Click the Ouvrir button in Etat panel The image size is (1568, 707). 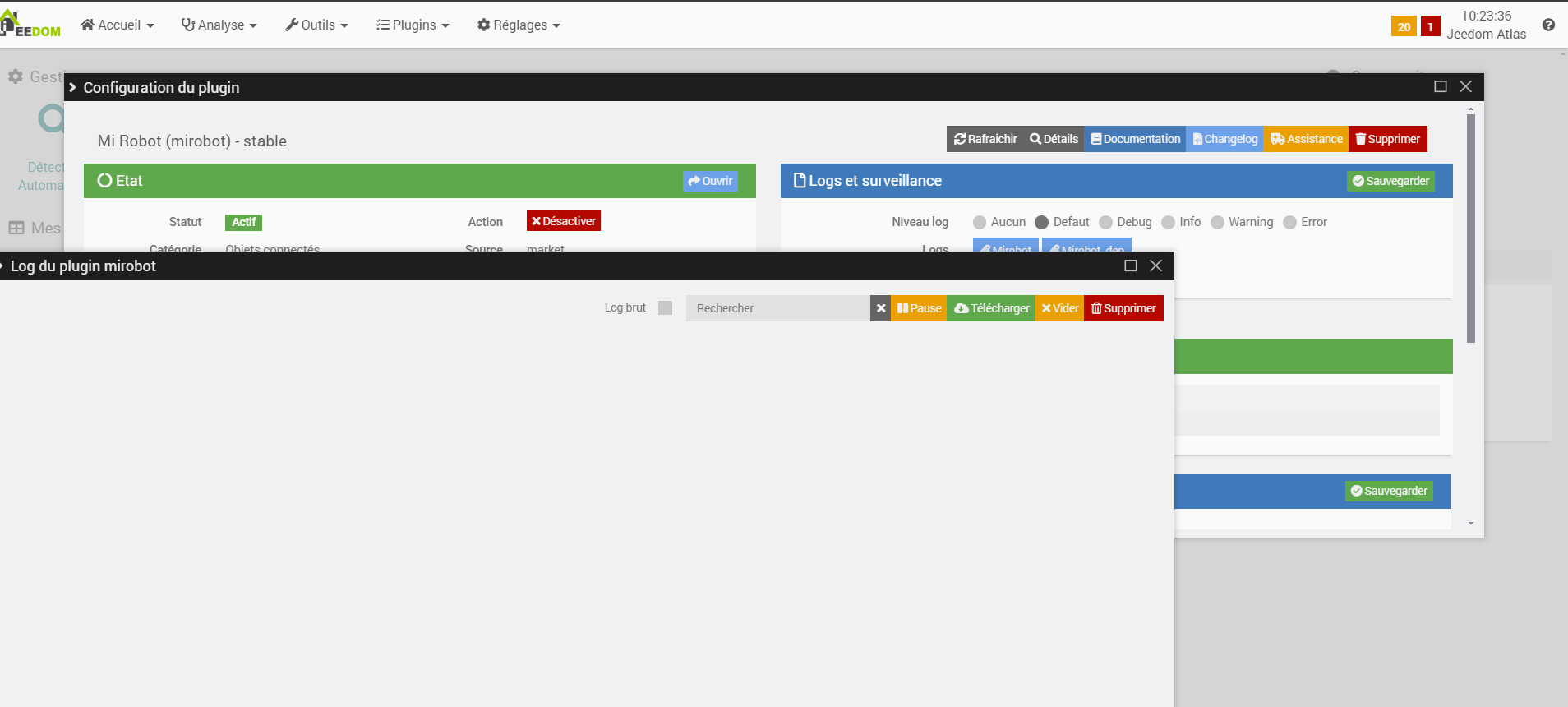(710, 181)
